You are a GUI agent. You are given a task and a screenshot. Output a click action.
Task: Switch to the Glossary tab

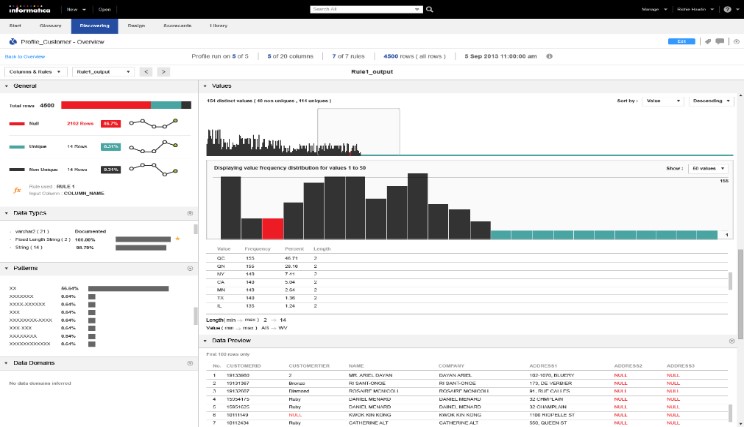pos(51,26)
